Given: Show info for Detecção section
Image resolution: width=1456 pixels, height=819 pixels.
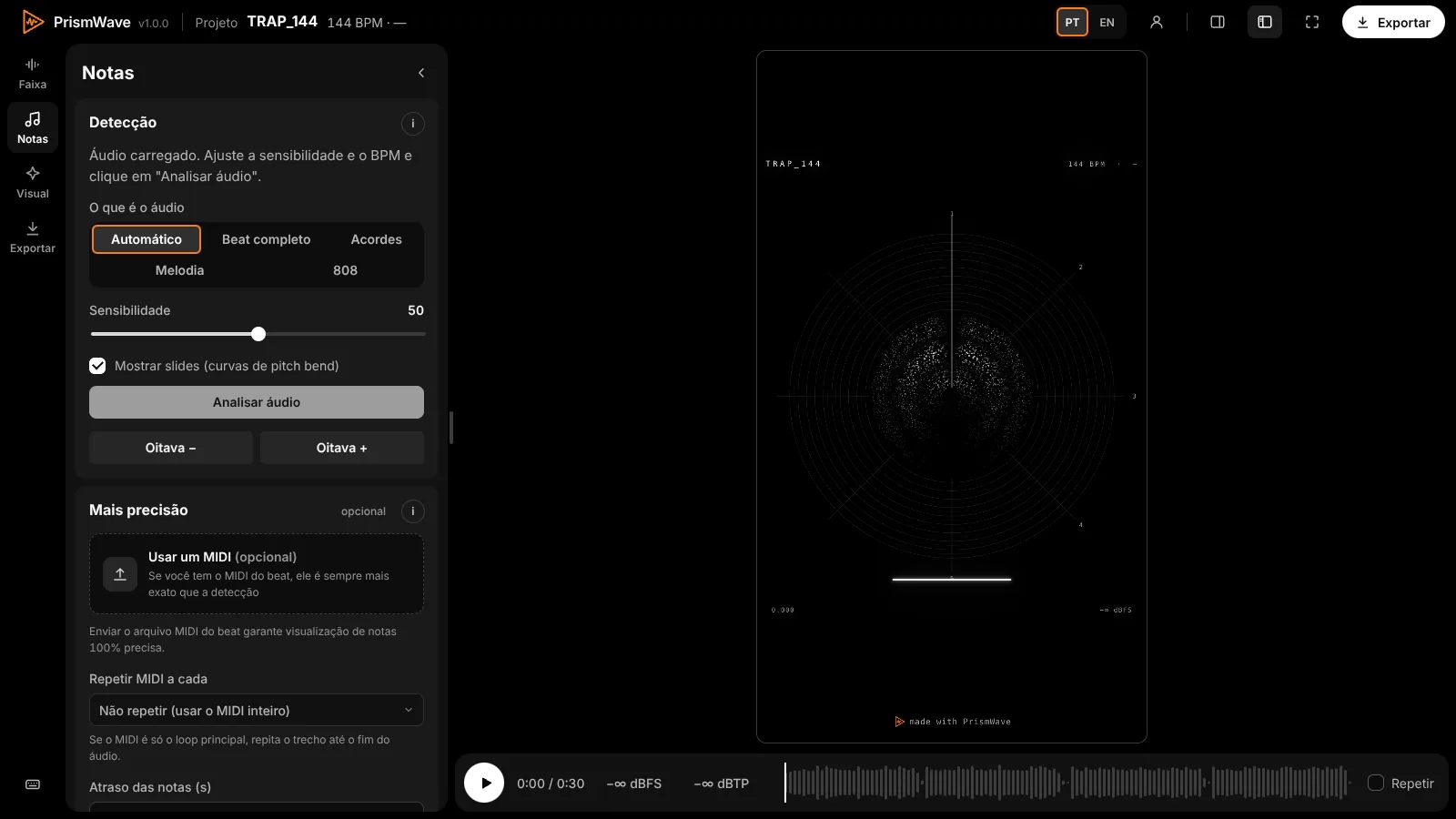Looking at the screenshot, I should (412, 123).
